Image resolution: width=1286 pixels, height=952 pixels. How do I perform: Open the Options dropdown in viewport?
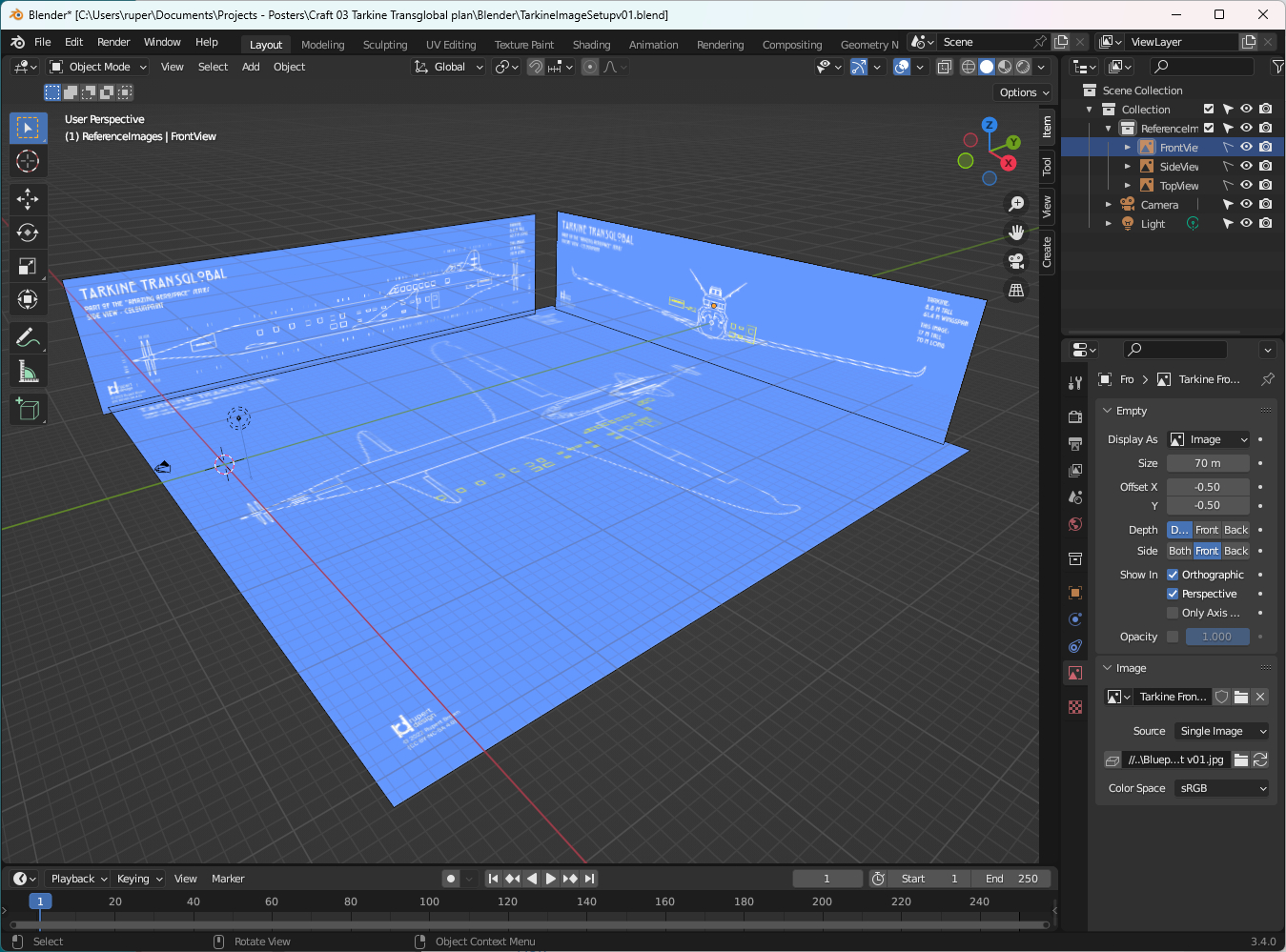pos(1024,92)
